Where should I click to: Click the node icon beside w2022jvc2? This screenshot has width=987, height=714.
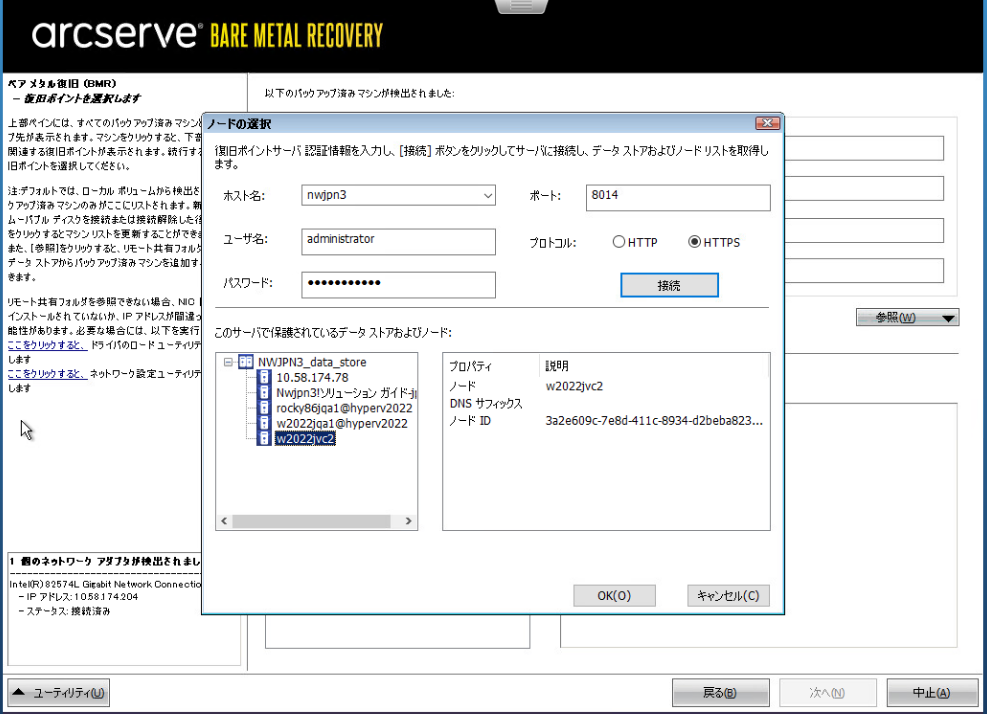264,438
